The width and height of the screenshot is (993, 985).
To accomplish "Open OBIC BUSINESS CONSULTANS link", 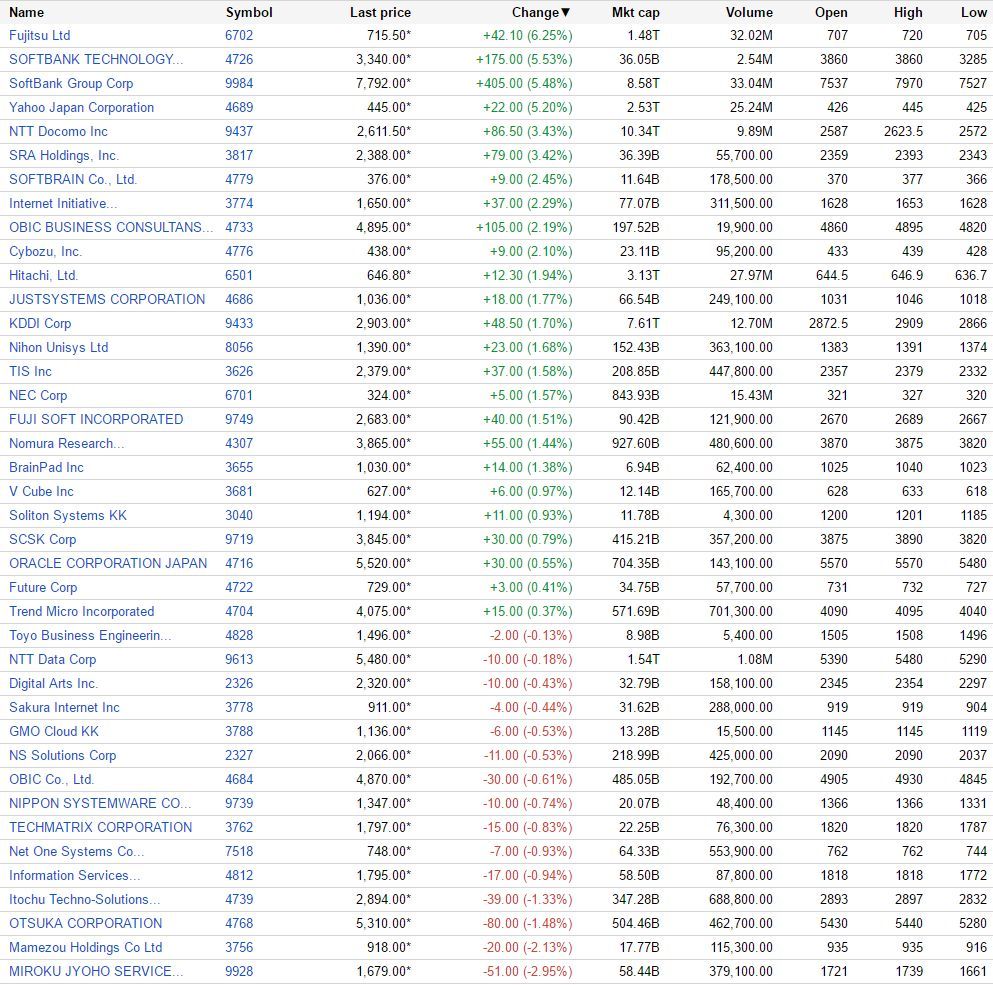I will coord(111,227).
